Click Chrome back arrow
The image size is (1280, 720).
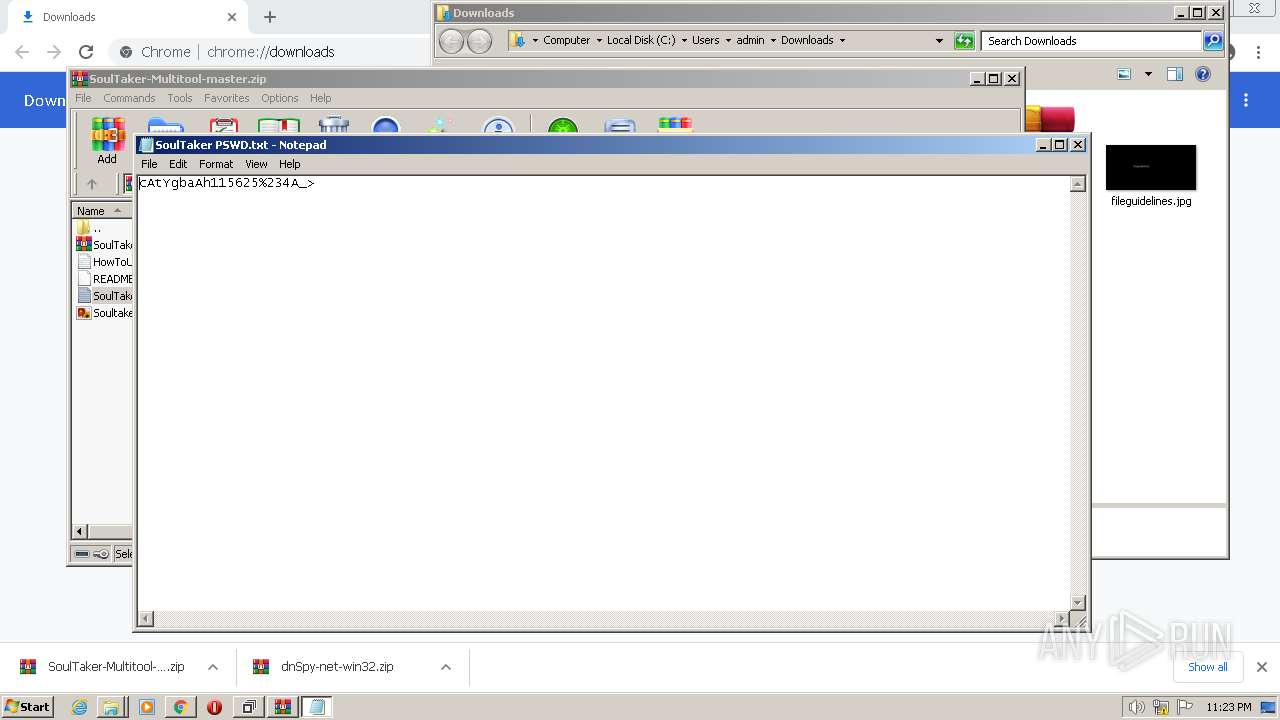pos(22,52)
